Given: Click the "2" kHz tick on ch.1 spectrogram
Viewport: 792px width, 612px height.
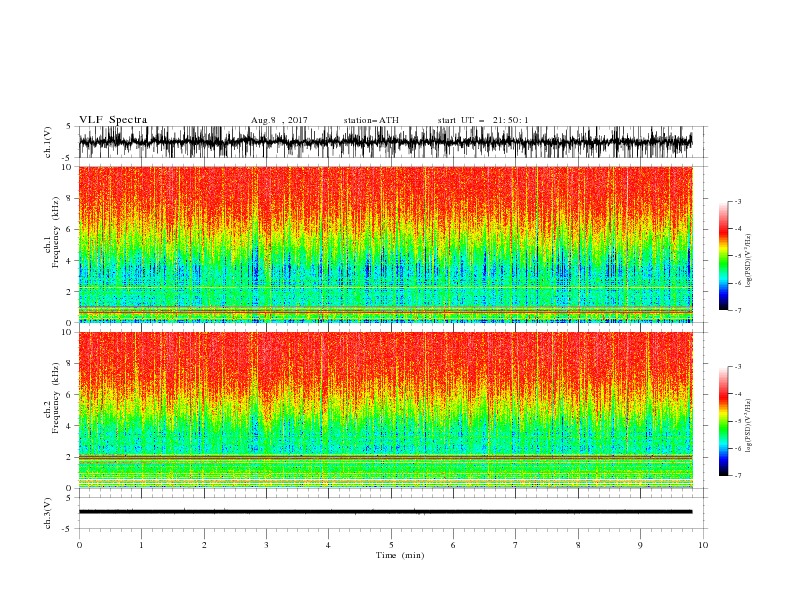Looking at the screenshot, I should tap(69, 292).
